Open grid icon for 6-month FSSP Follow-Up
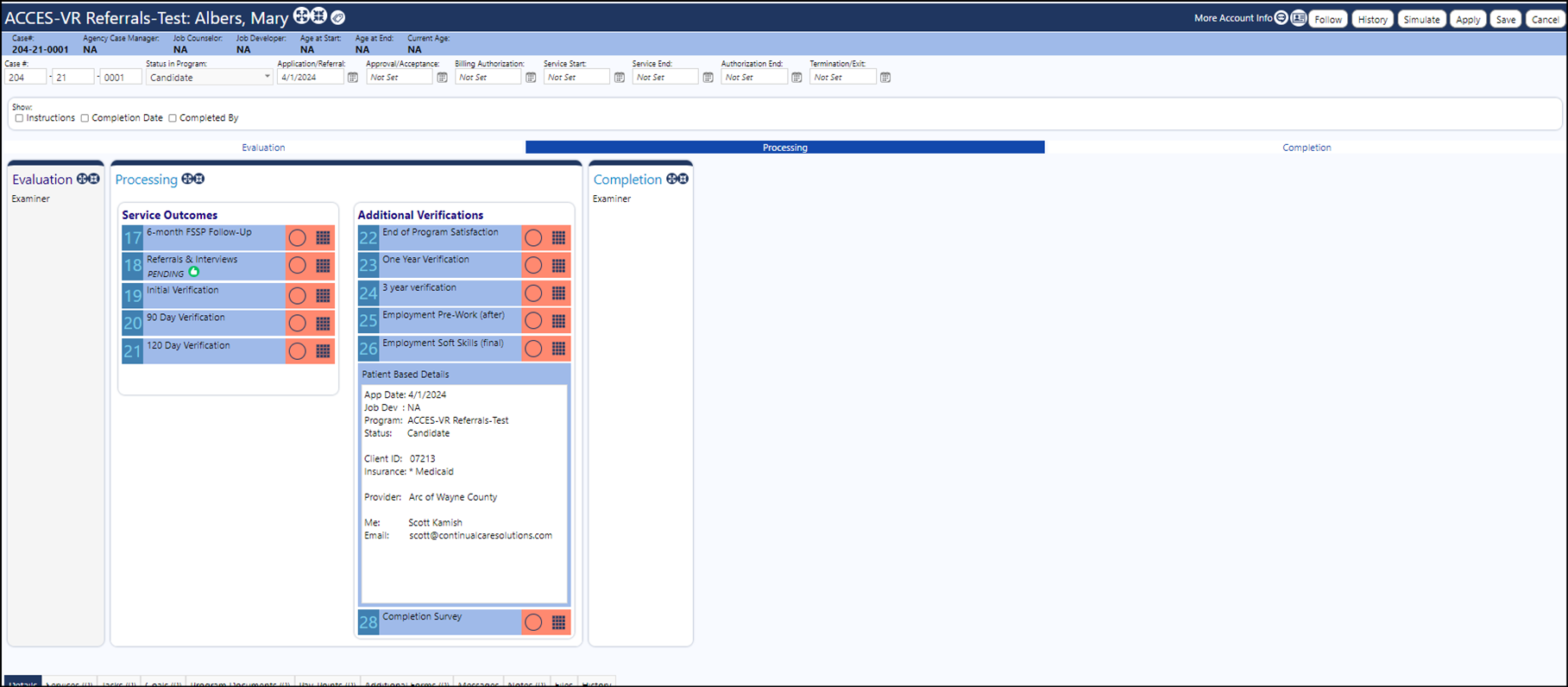 [x=323, y=237]
